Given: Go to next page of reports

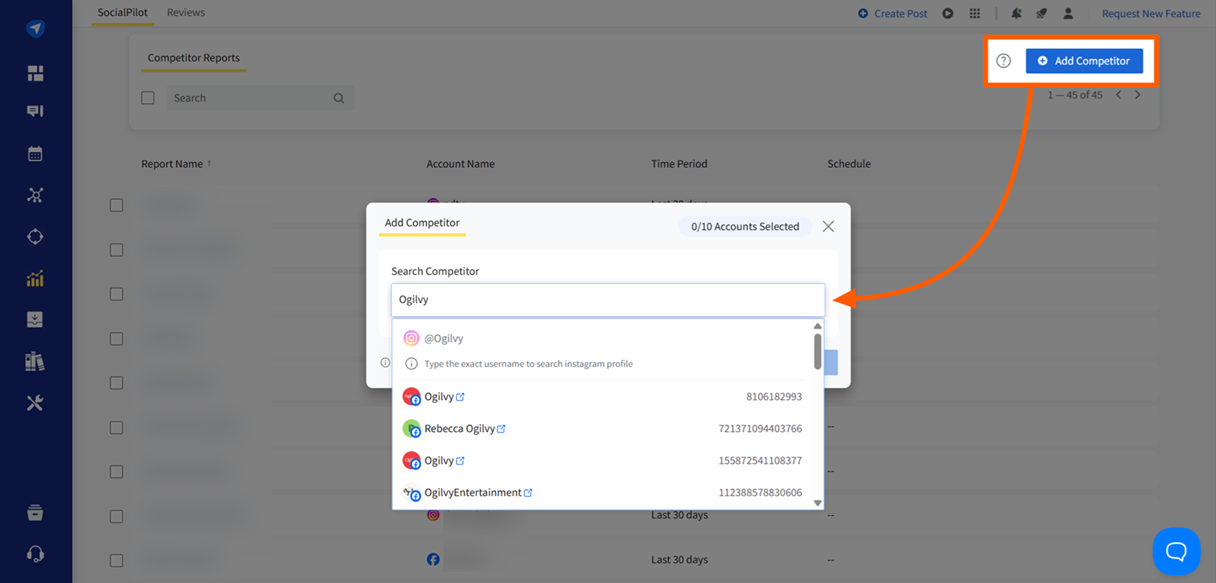Looking at the screenshot, I should coord(1138,95).
